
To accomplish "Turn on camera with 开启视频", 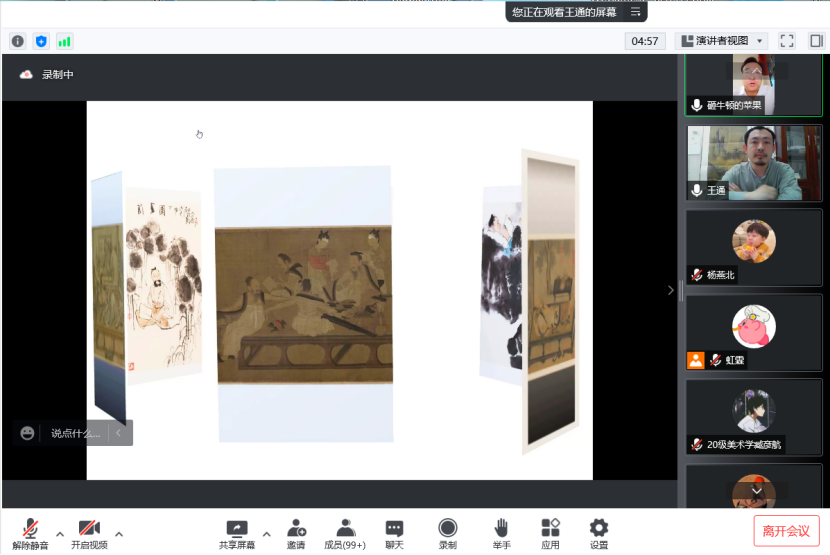I will coord(89,533).
